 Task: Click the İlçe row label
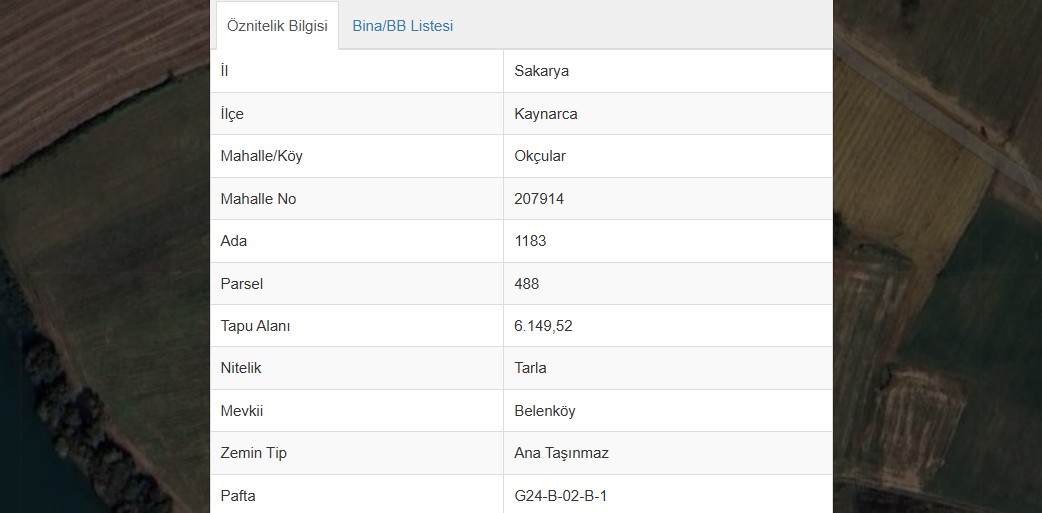[x=232, y=114]
